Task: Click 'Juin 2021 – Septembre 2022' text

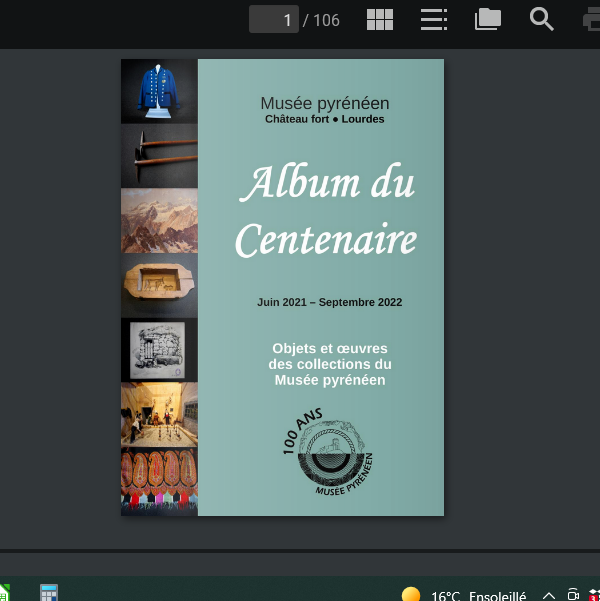Action: pos(329,302)
